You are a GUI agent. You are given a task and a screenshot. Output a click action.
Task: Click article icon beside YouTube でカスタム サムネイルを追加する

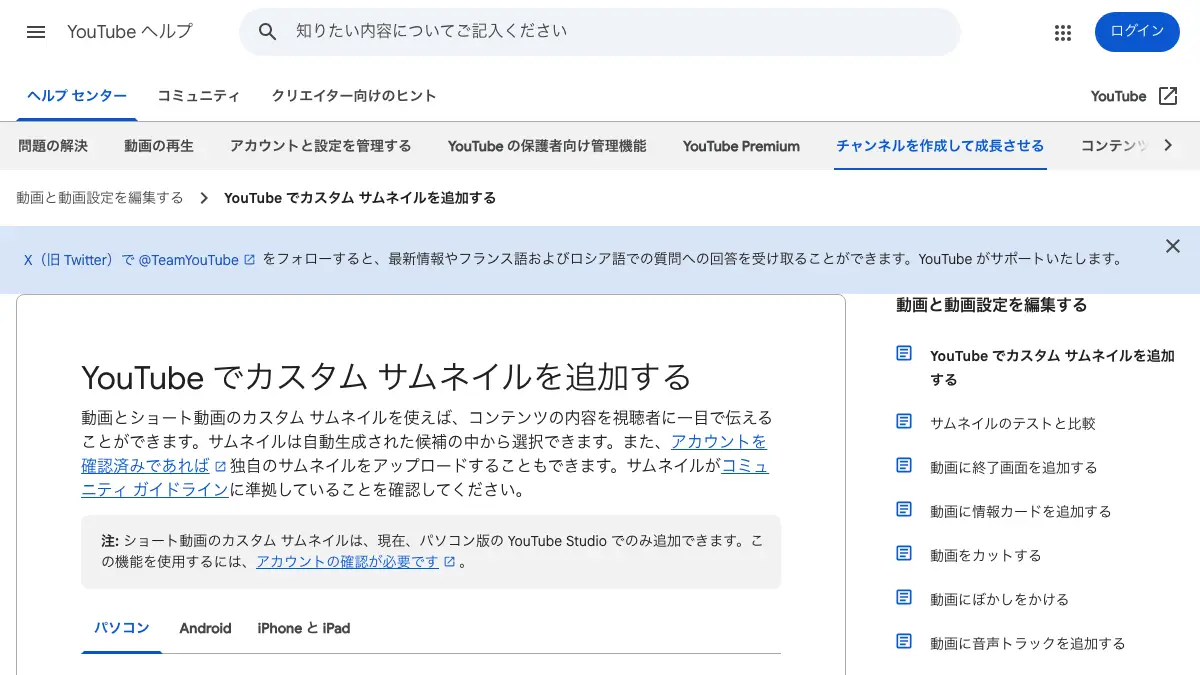tap(904, 354)
